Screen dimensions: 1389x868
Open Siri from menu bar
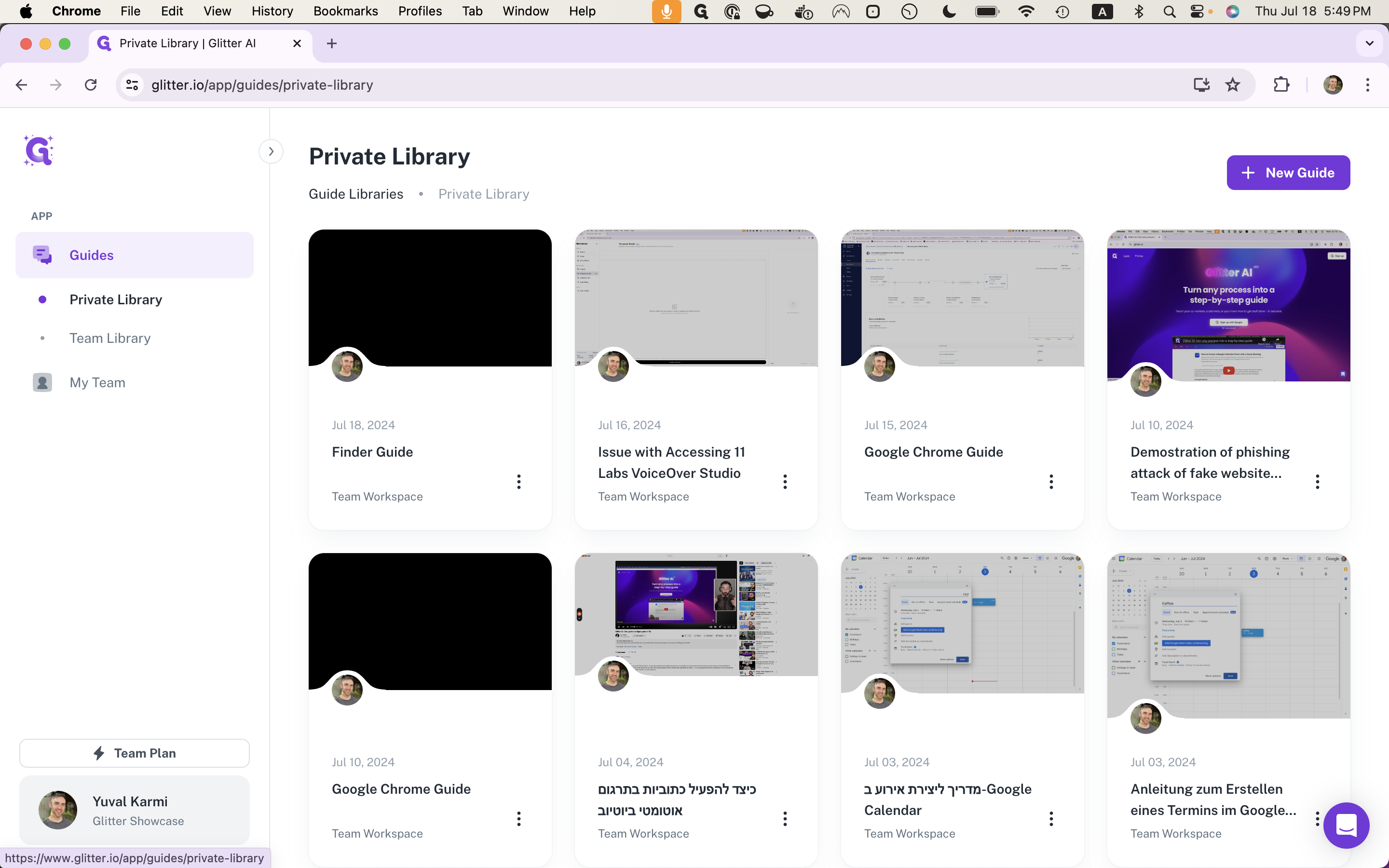coord(1232,11)
